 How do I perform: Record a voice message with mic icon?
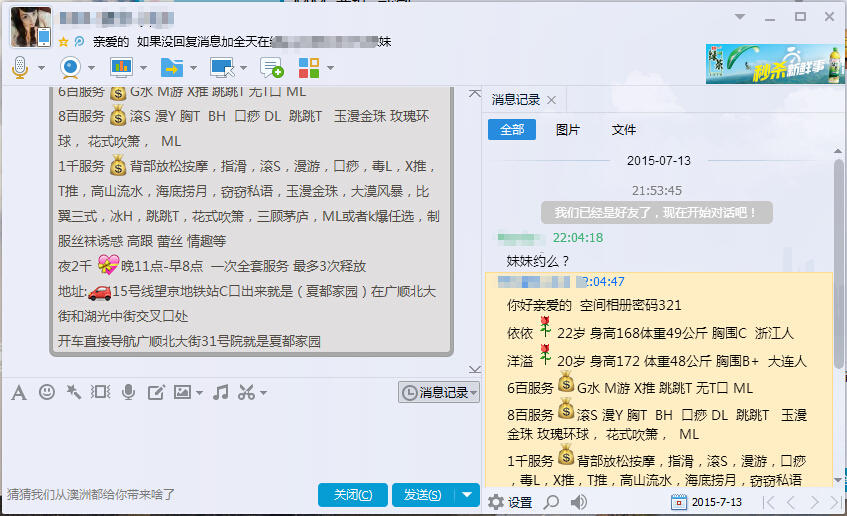pos(129,392)
